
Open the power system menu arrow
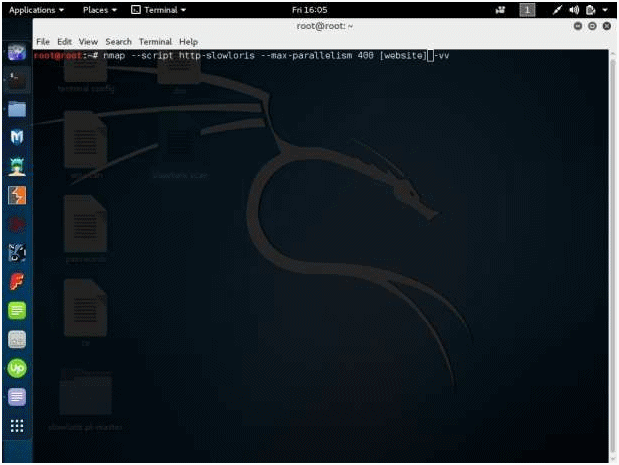pos(605,9)
